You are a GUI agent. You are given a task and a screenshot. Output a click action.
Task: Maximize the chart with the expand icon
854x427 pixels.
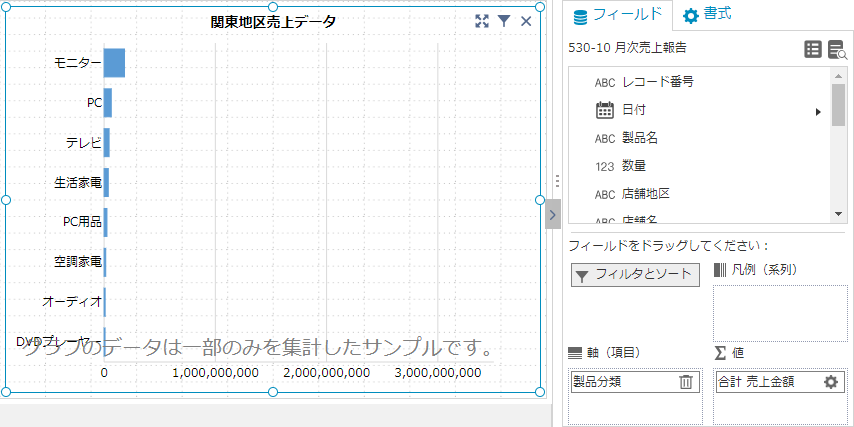(x=481, y=21)
